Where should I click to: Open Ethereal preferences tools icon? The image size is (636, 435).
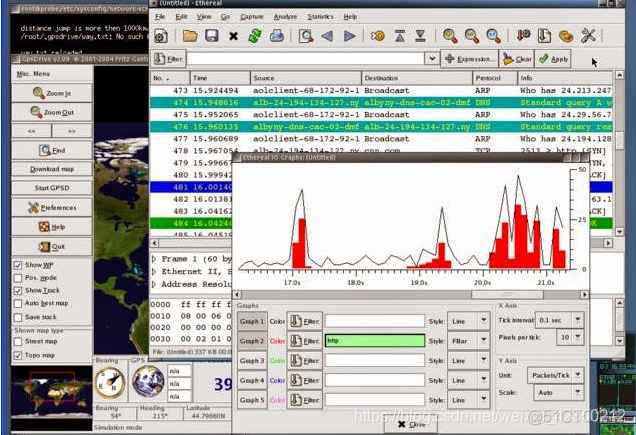point(588,36)
